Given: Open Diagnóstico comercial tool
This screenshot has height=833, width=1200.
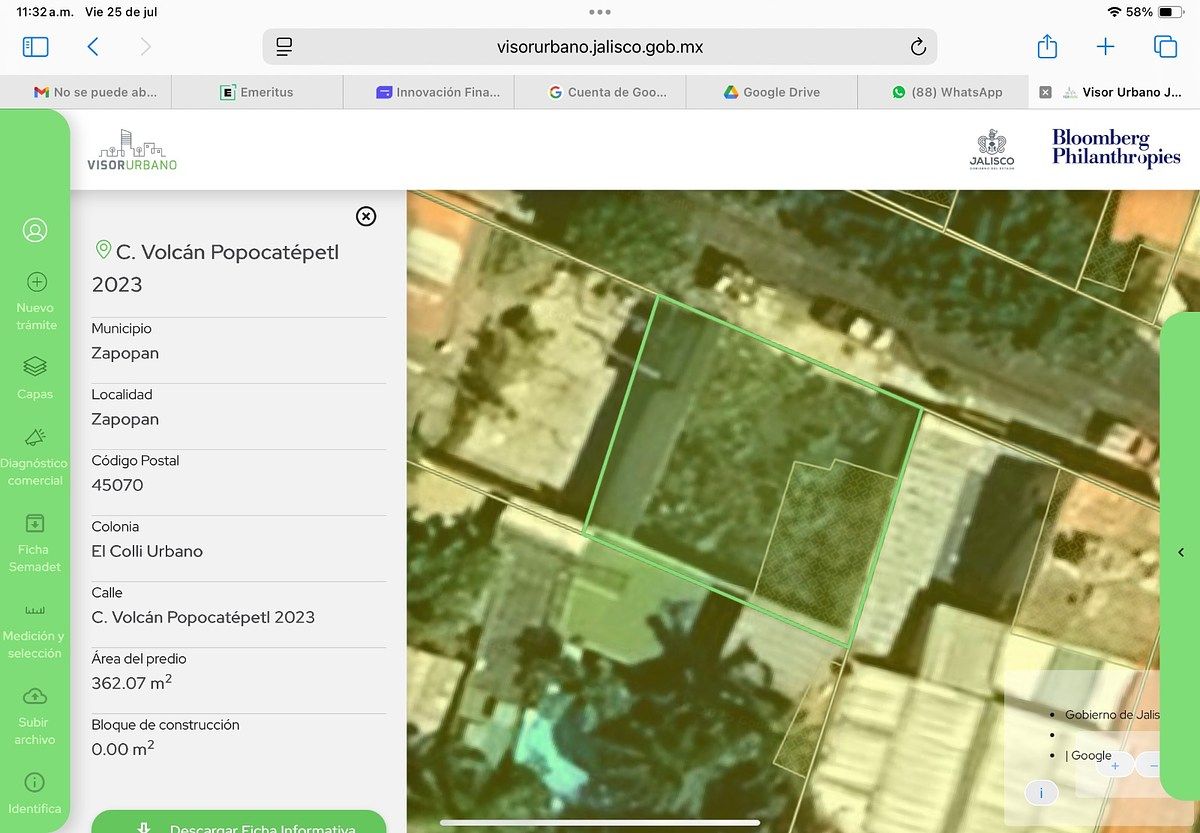Looking at the screenshot, I should coord(35,455).
